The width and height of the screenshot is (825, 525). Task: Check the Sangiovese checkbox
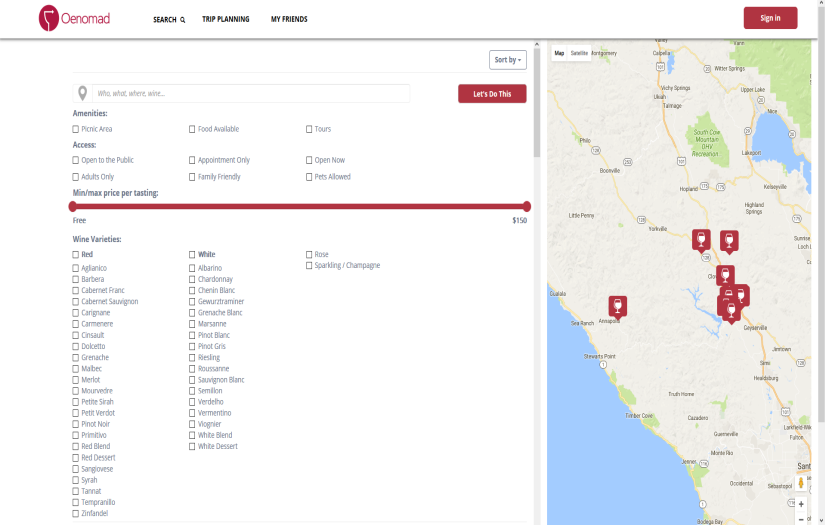pyautogui.click(x=76, y=469)
